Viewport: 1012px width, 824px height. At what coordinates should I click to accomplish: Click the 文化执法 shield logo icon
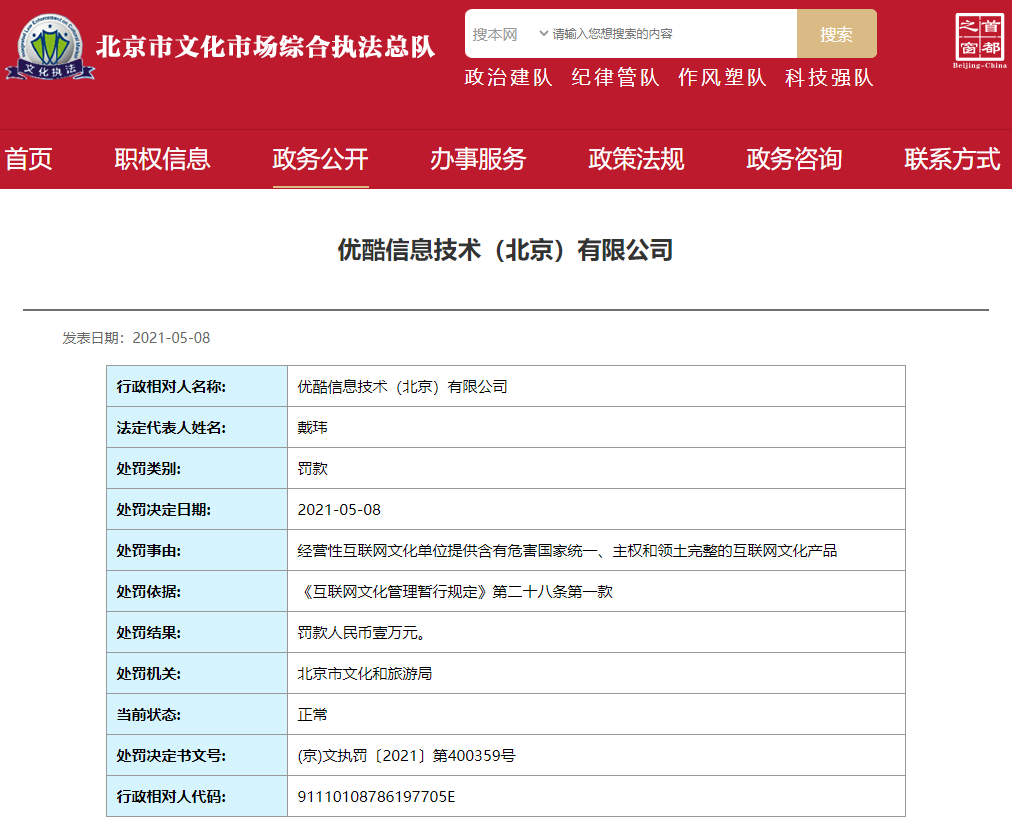click(x=50, y=45)
